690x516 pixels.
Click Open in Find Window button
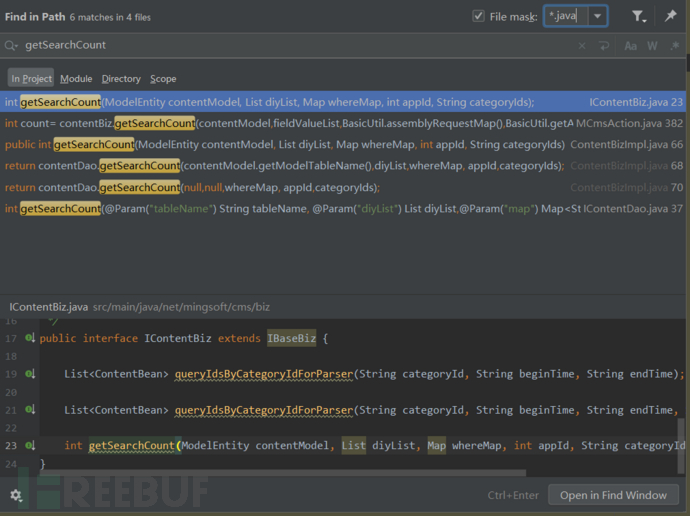coord(613,495)
